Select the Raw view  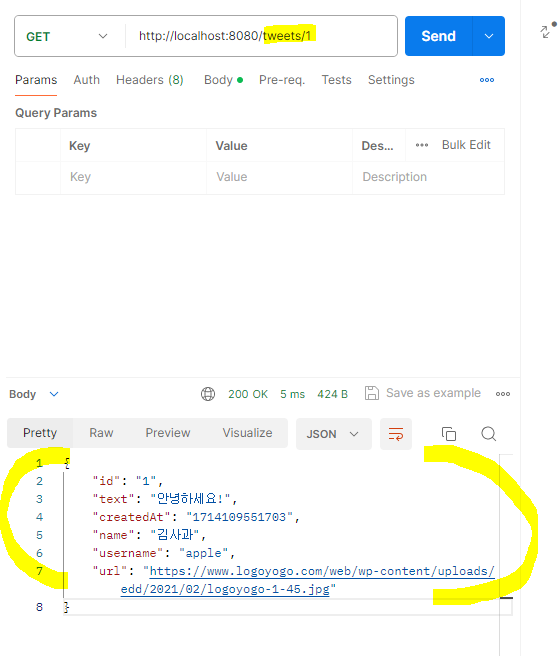pyautogui.click(x=101, y=433)
